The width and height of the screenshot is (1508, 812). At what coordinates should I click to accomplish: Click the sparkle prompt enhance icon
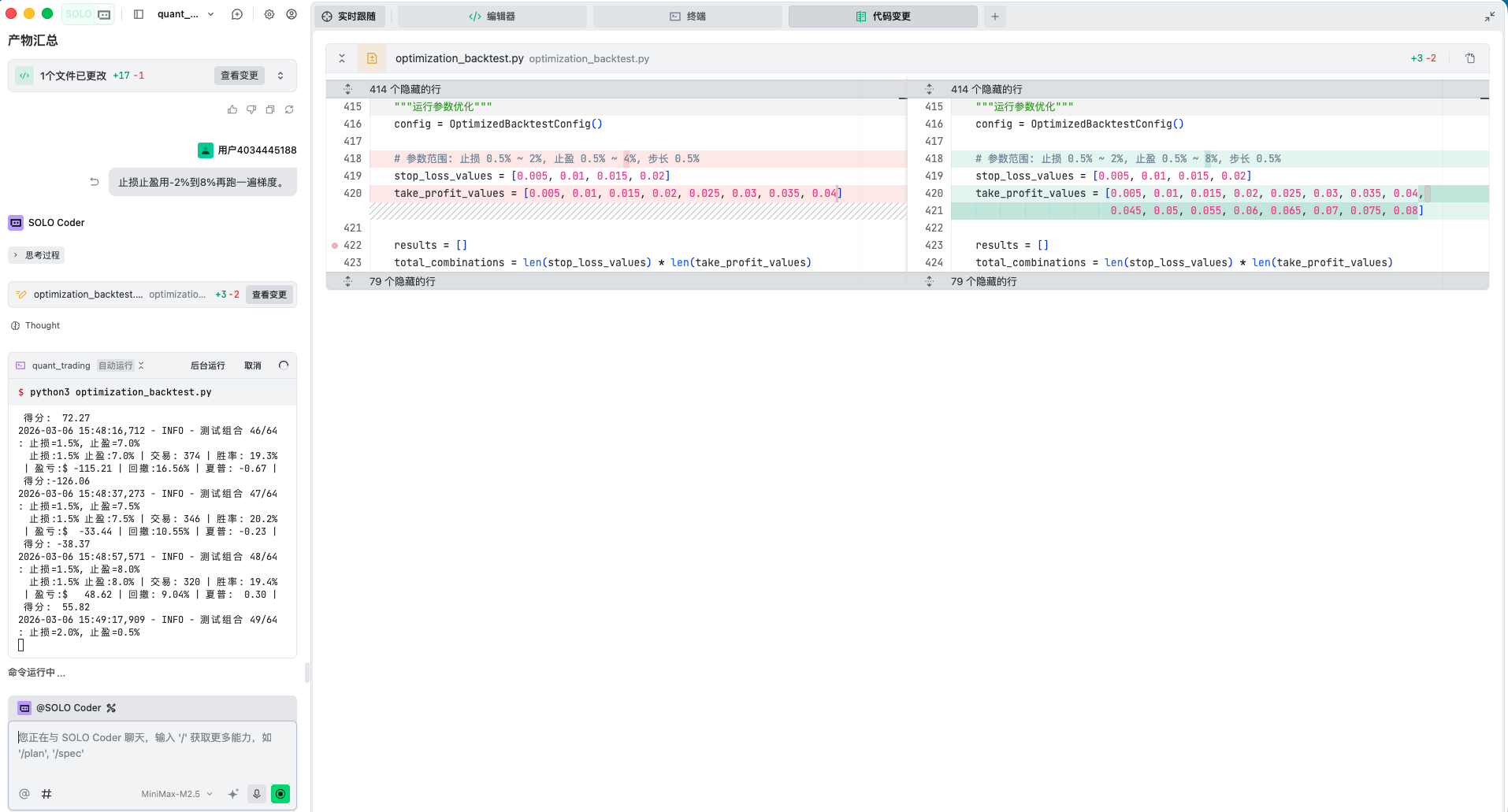(x=233, y=794)
